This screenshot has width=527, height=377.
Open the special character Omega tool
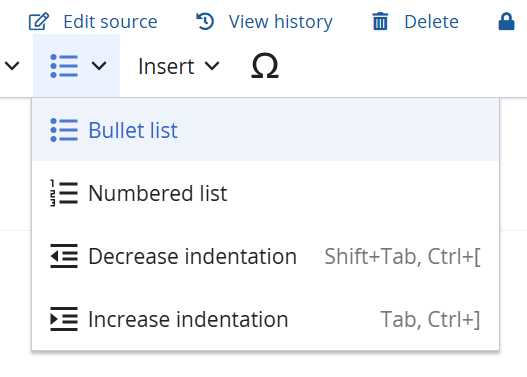click(265, 66)
